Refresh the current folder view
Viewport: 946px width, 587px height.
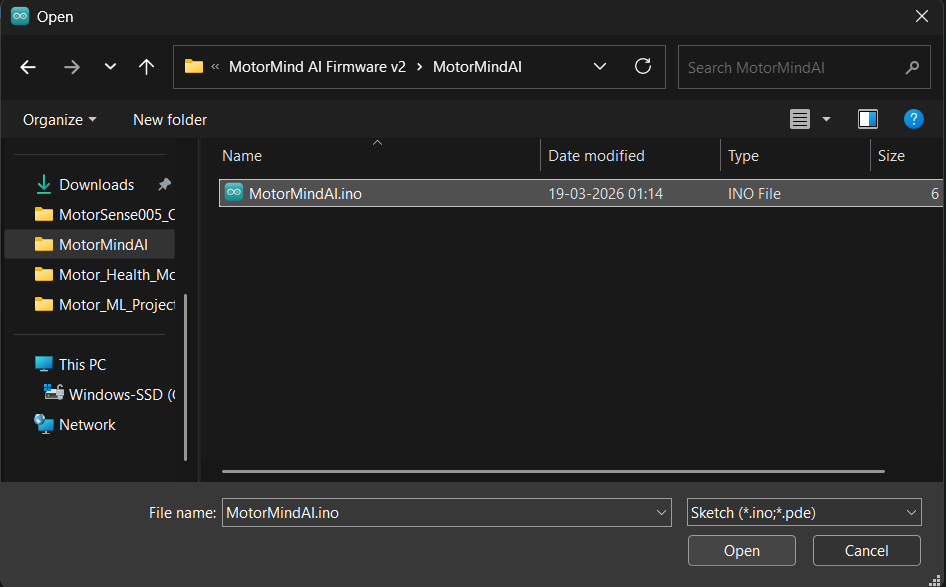pos(643,67)
